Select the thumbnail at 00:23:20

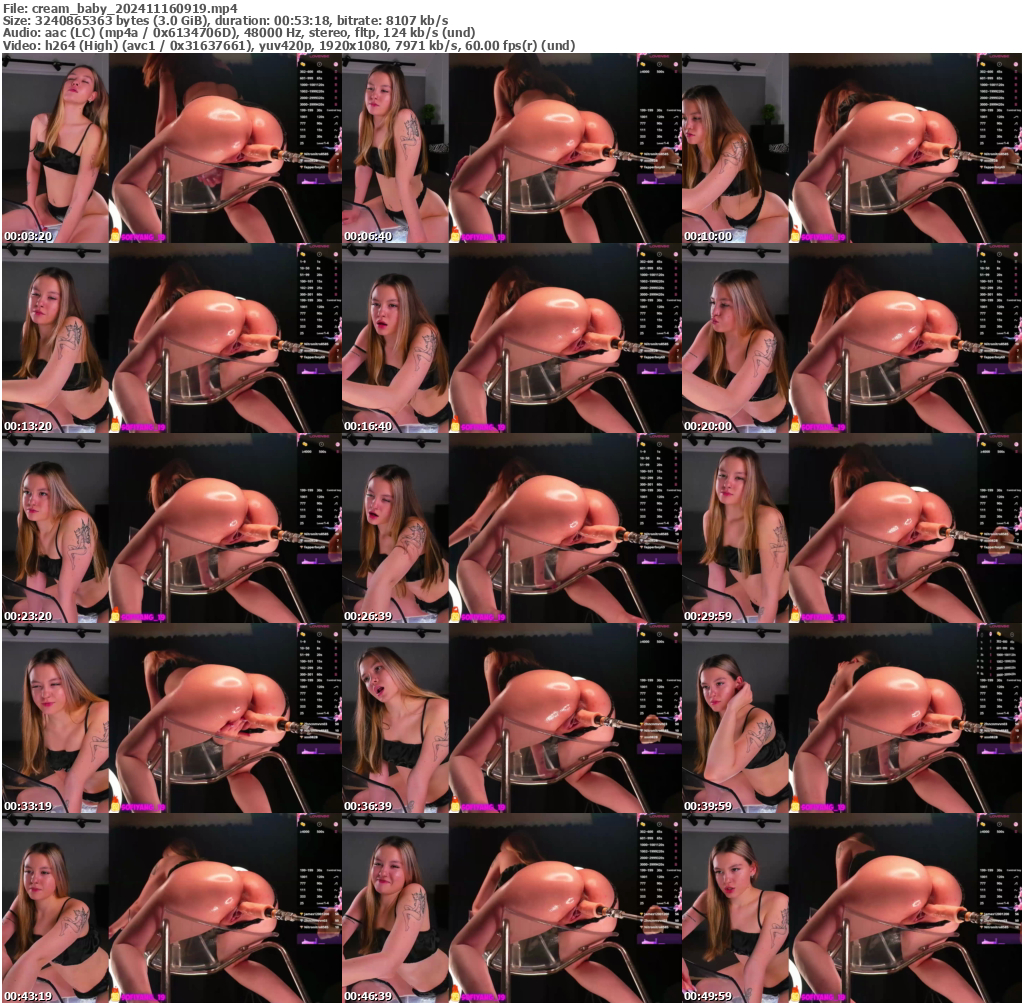click(x=171, y=528)
